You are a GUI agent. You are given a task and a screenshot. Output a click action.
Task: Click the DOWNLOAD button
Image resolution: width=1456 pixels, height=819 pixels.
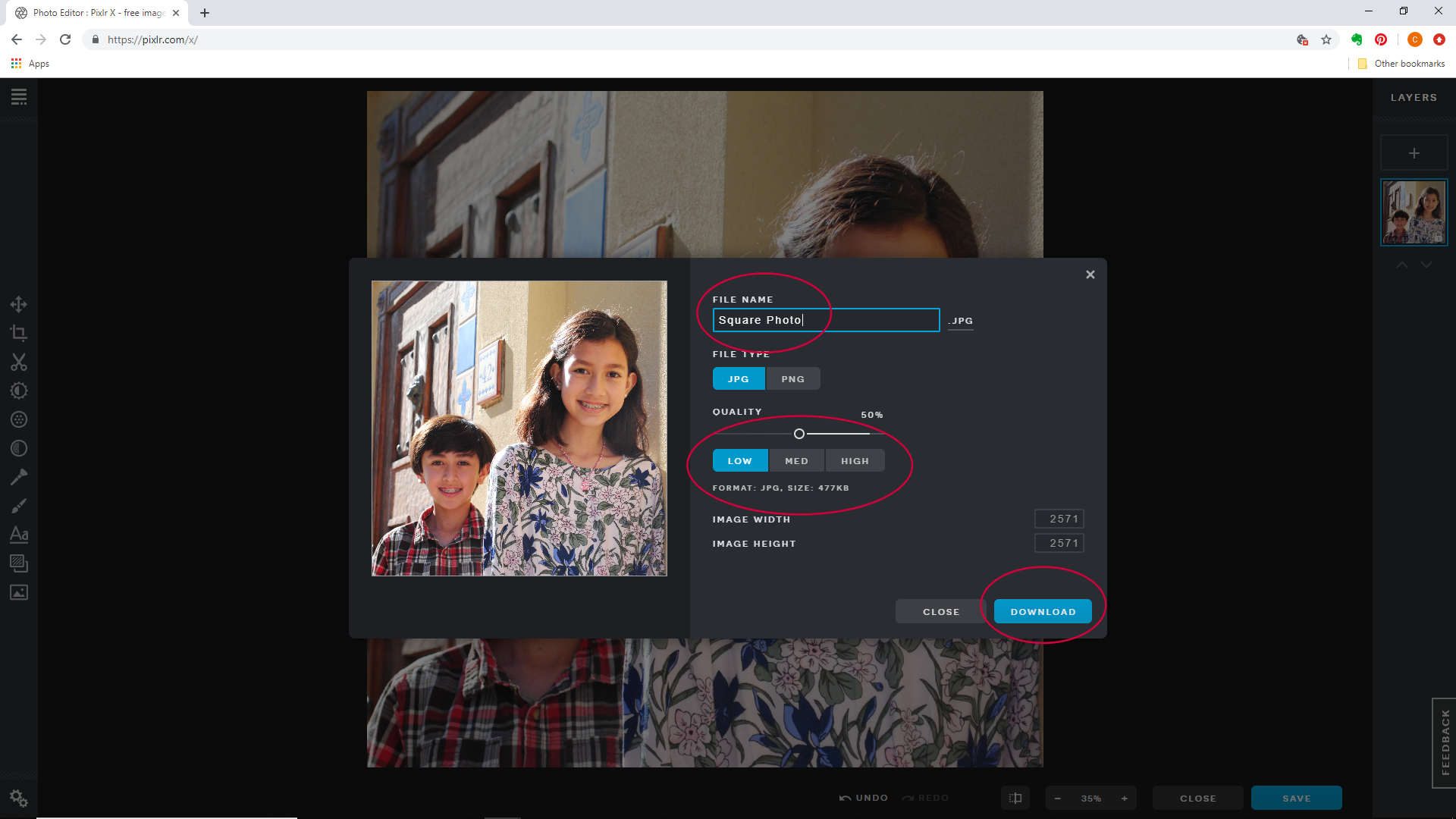coord(1043,611)
